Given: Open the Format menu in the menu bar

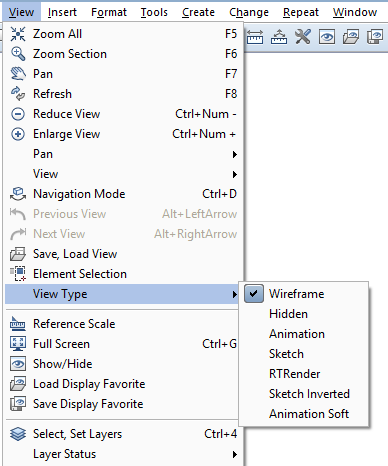Looking at the screenshot, I should (x=109, y=12).
